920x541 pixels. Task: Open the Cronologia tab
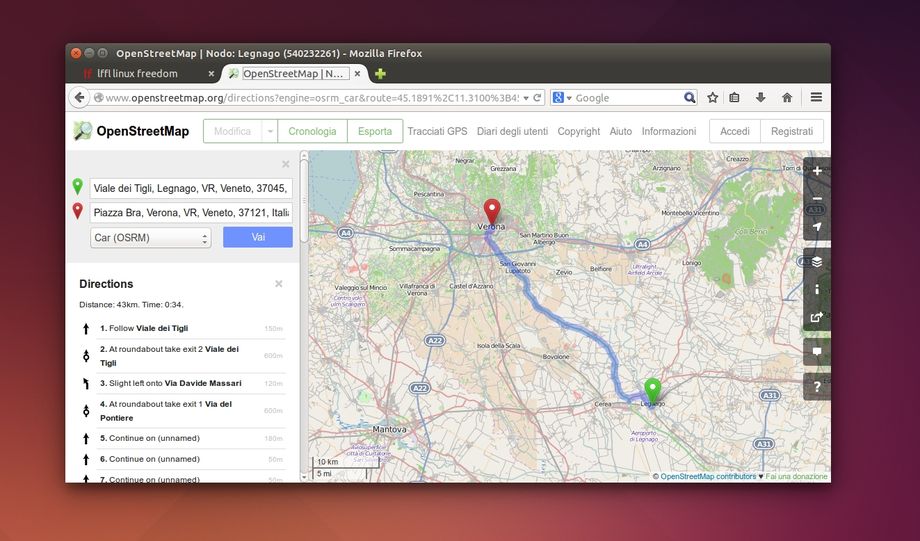click(312, 131)
